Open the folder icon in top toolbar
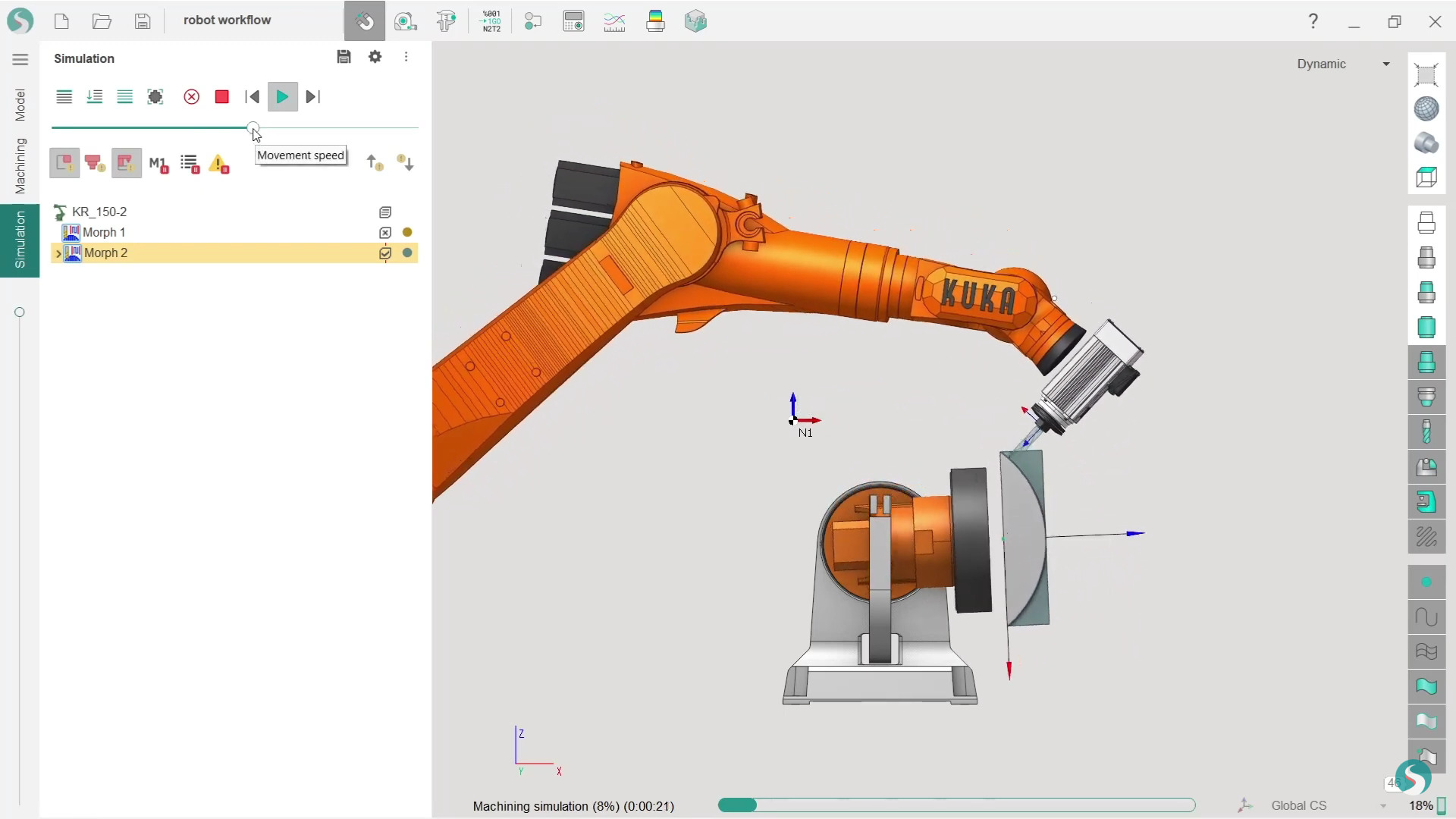The width and height of the screenshot is (1456, 819). pyautogui.click(x=102, y=21)
